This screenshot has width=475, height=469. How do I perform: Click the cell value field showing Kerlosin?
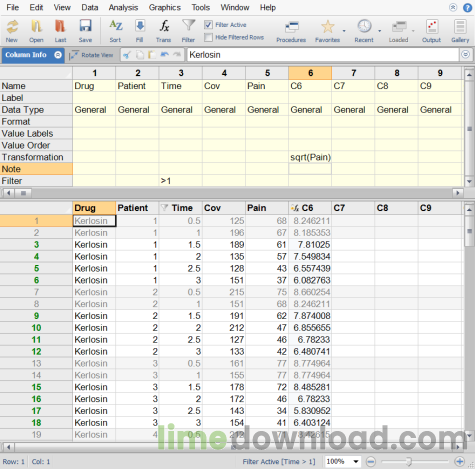tap(323, 55)
